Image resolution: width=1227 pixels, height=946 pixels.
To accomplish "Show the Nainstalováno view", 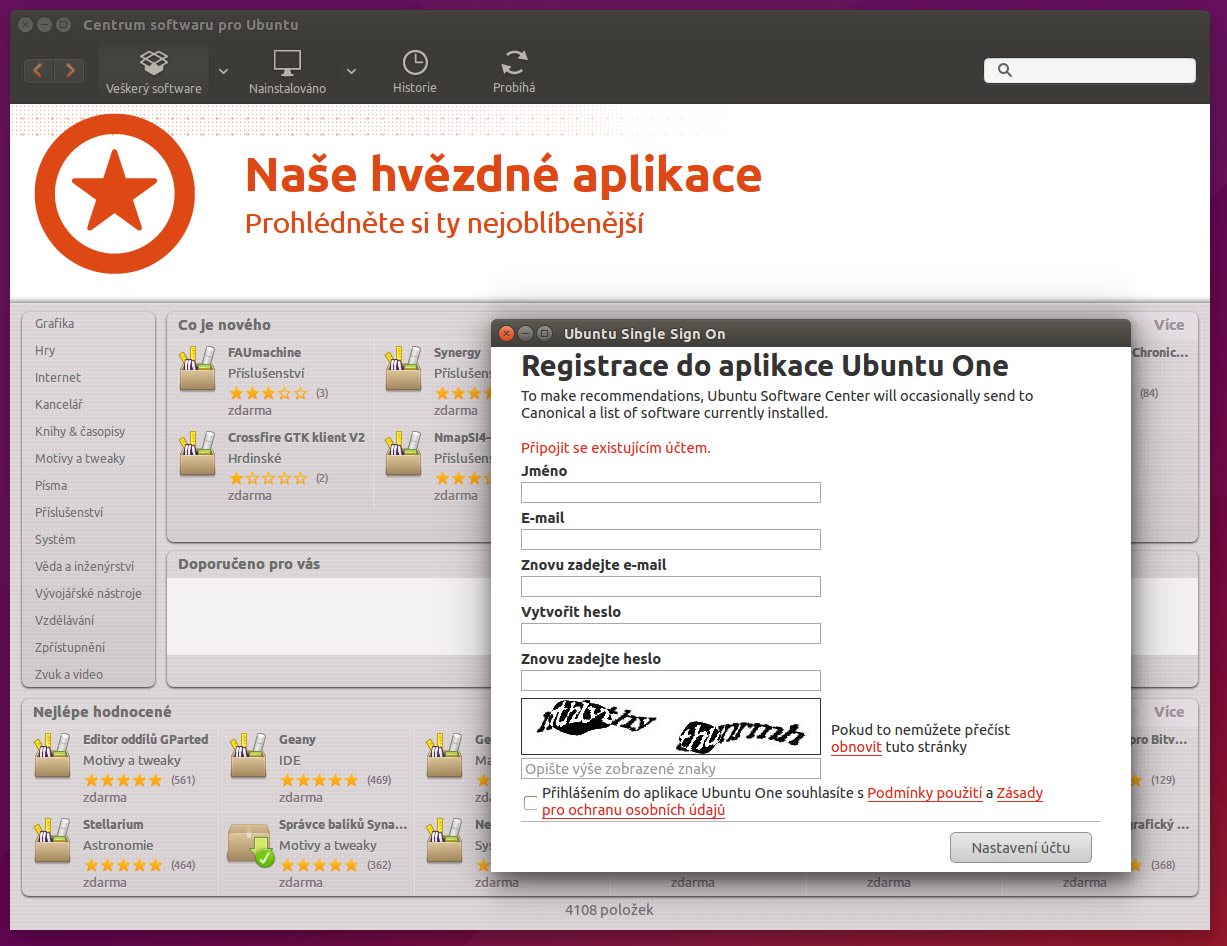I will pyautogui.click(x=288, y=71).
